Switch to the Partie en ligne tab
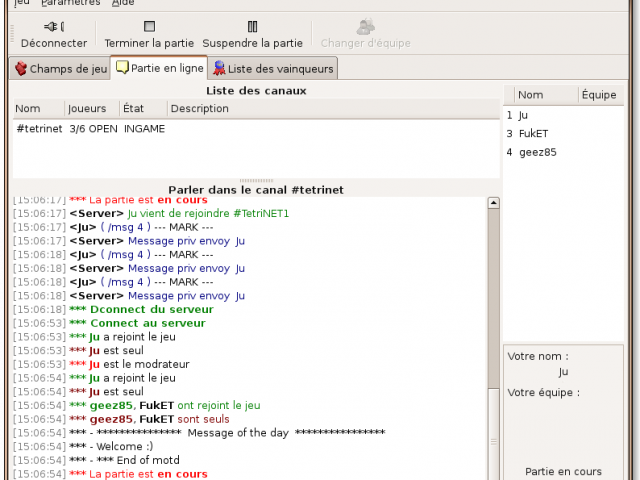The height and width of the screenshot is (480, 640). click(159, 68)
